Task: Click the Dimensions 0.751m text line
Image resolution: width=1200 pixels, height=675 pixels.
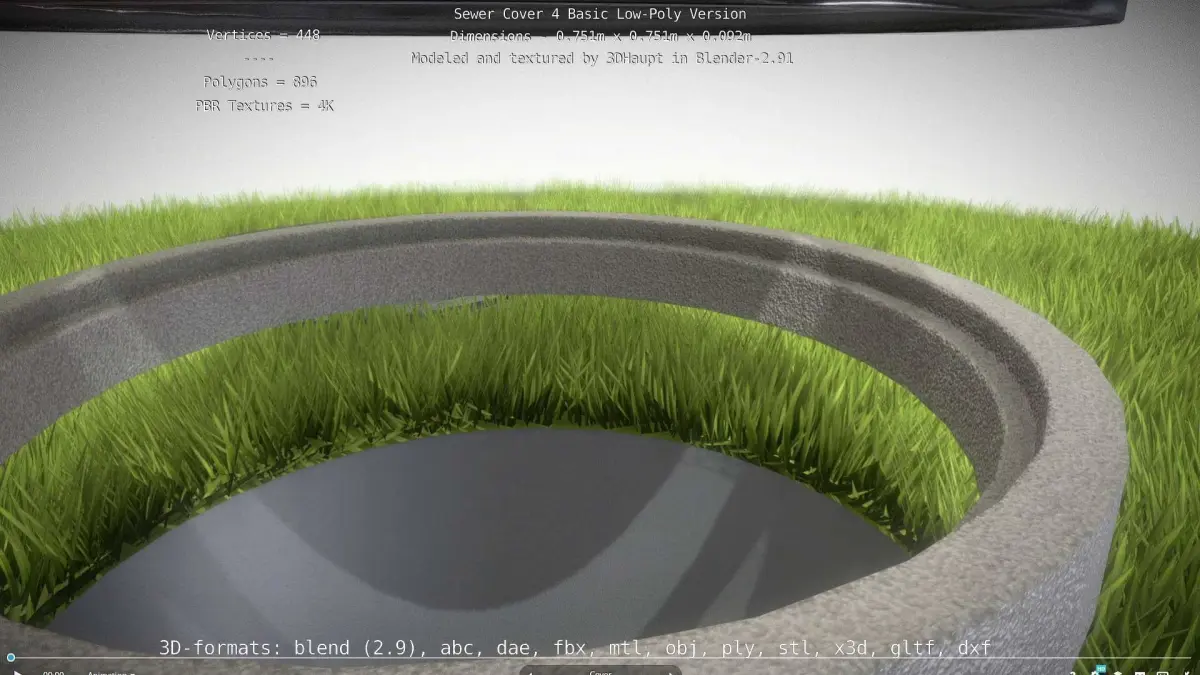Action: [x=600, y=36]
